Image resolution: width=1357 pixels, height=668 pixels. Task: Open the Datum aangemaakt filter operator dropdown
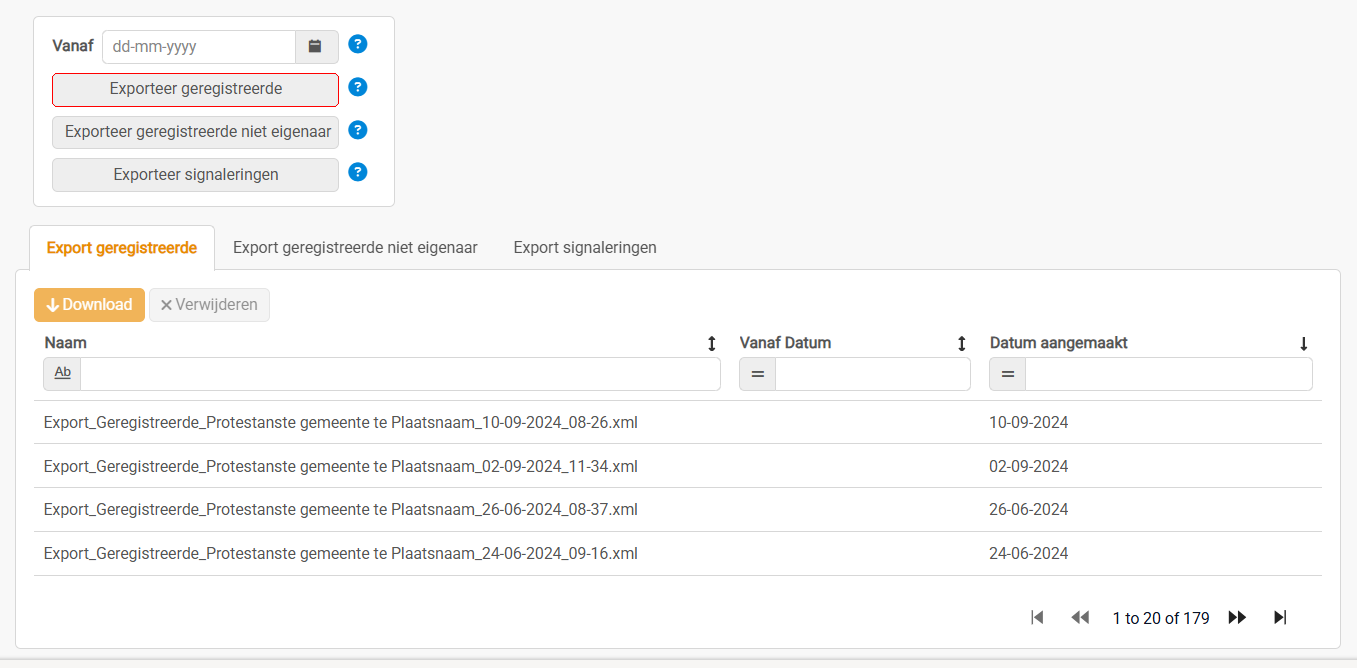pyautogui.click(x=1008, y=374)
